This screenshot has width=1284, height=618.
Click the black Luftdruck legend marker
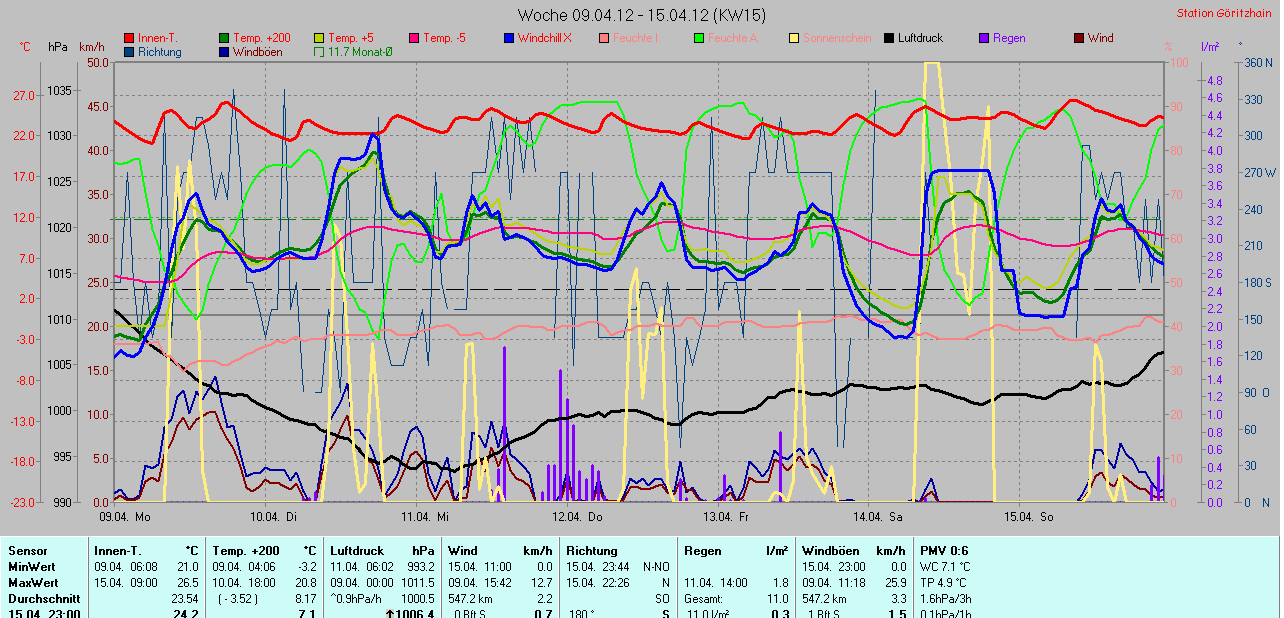pos(889,38)
